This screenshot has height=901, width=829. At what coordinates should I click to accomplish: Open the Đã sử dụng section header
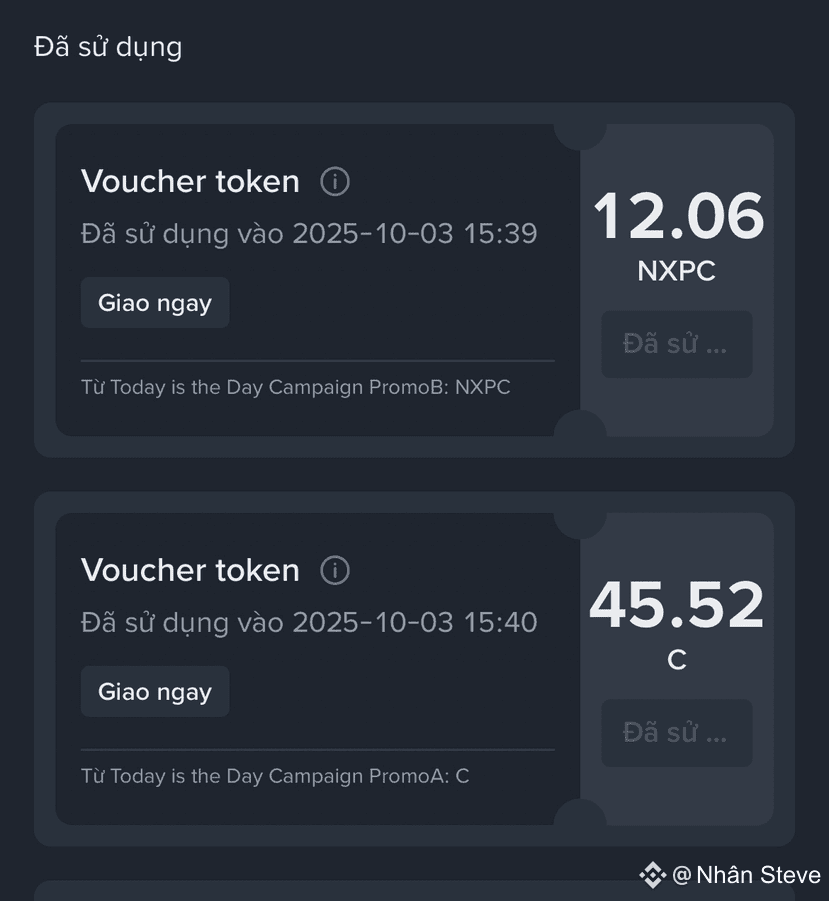(108, 47)
